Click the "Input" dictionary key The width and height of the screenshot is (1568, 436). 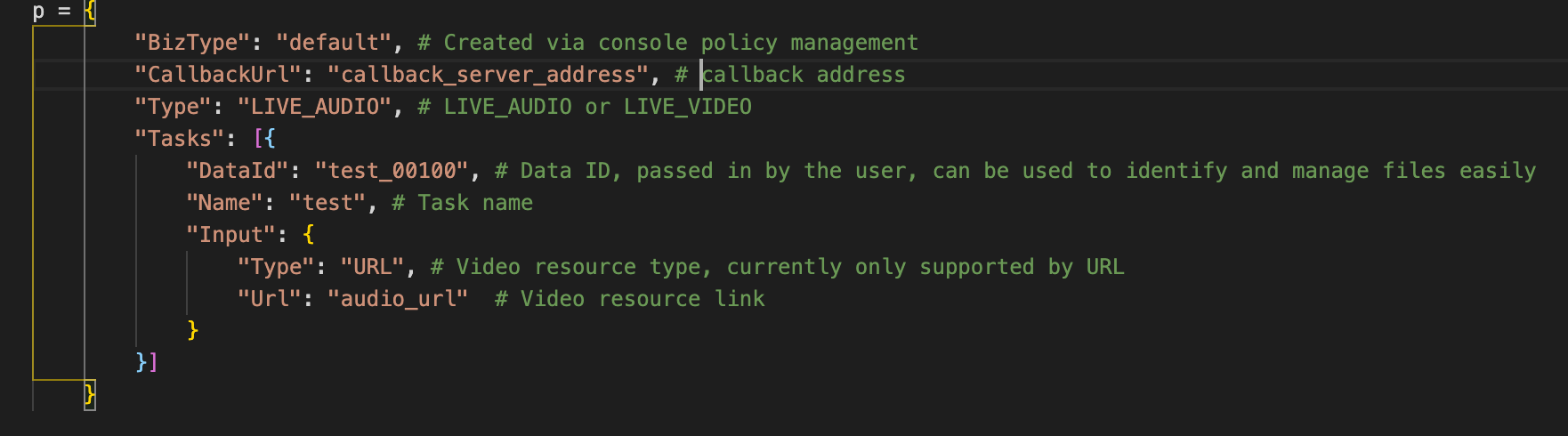pyautogui.click(x=231, y=235)
